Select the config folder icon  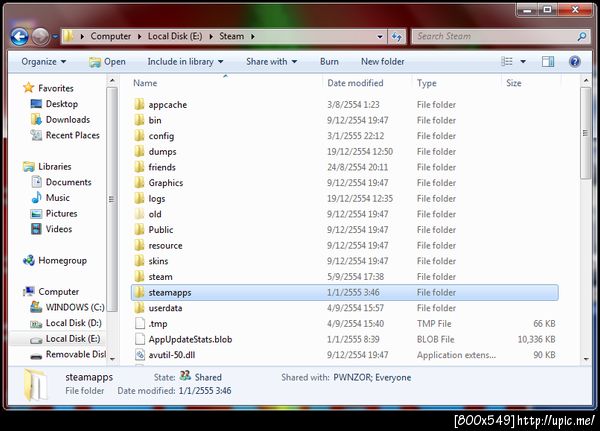140,136
